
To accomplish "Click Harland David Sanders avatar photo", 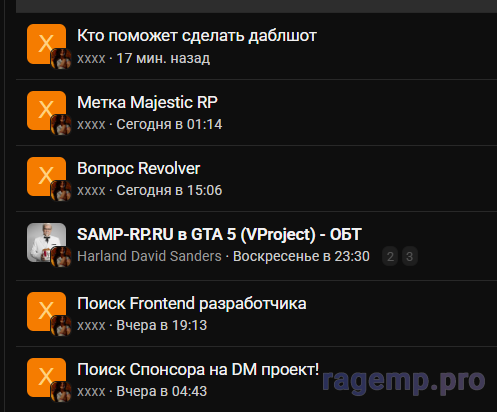I will pyautogui.click(x=46, y=242).
